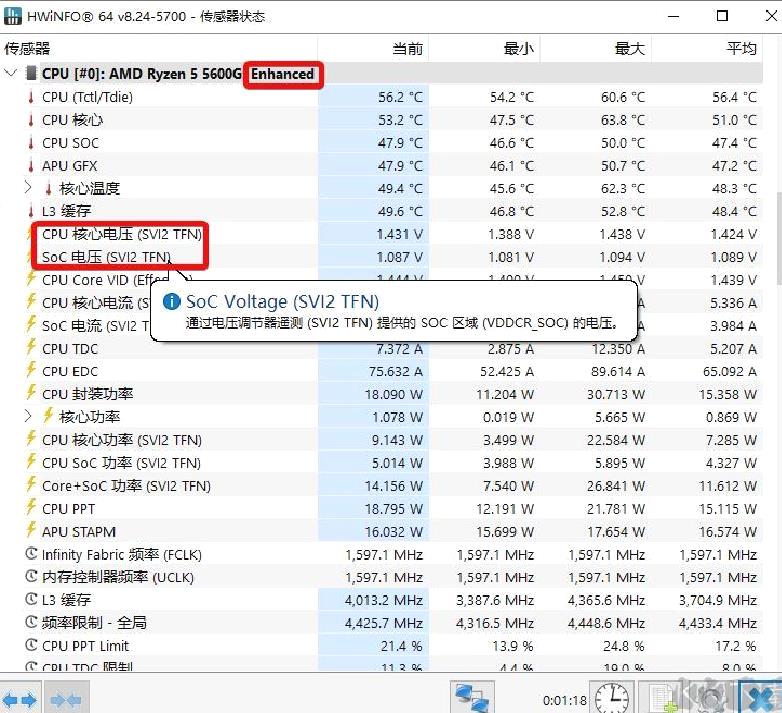Viewport: 782px width, 713px height.
Task: Click the lightning icon beside CPU SoC 功率
Action: [x=31, y=461]
